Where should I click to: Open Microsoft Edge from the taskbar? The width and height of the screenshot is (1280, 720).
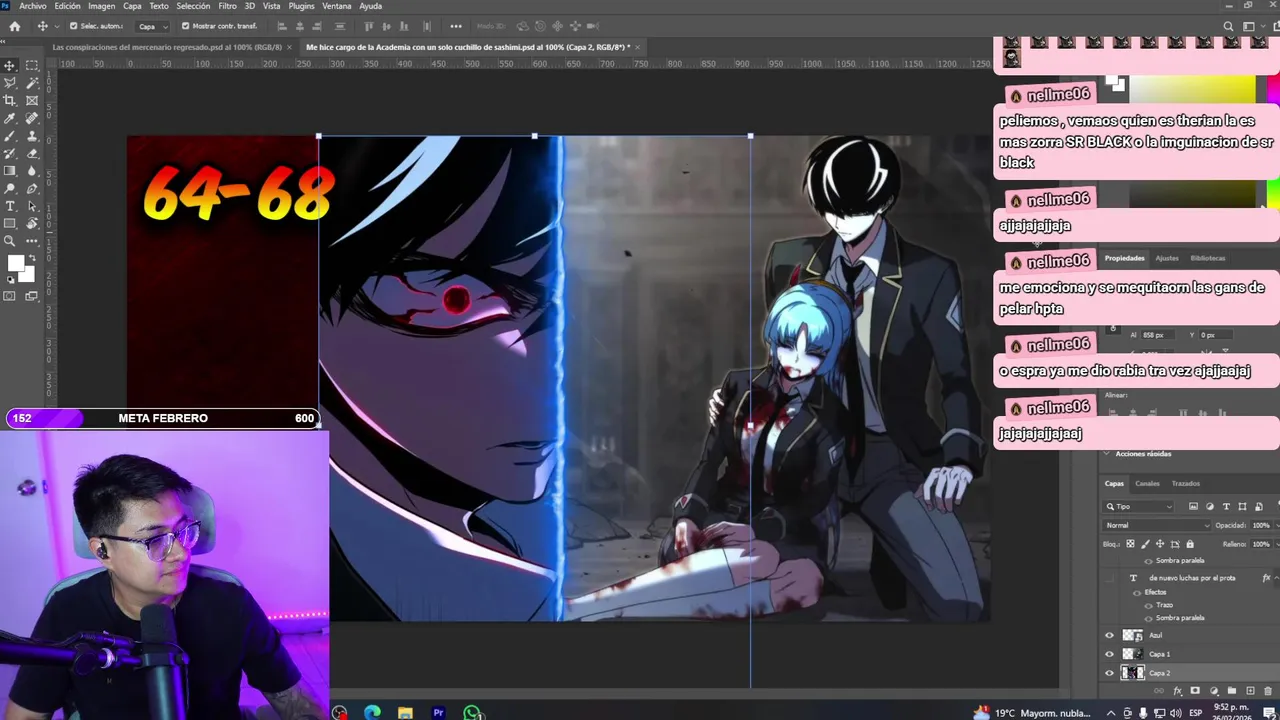click(x=372, y=712)
